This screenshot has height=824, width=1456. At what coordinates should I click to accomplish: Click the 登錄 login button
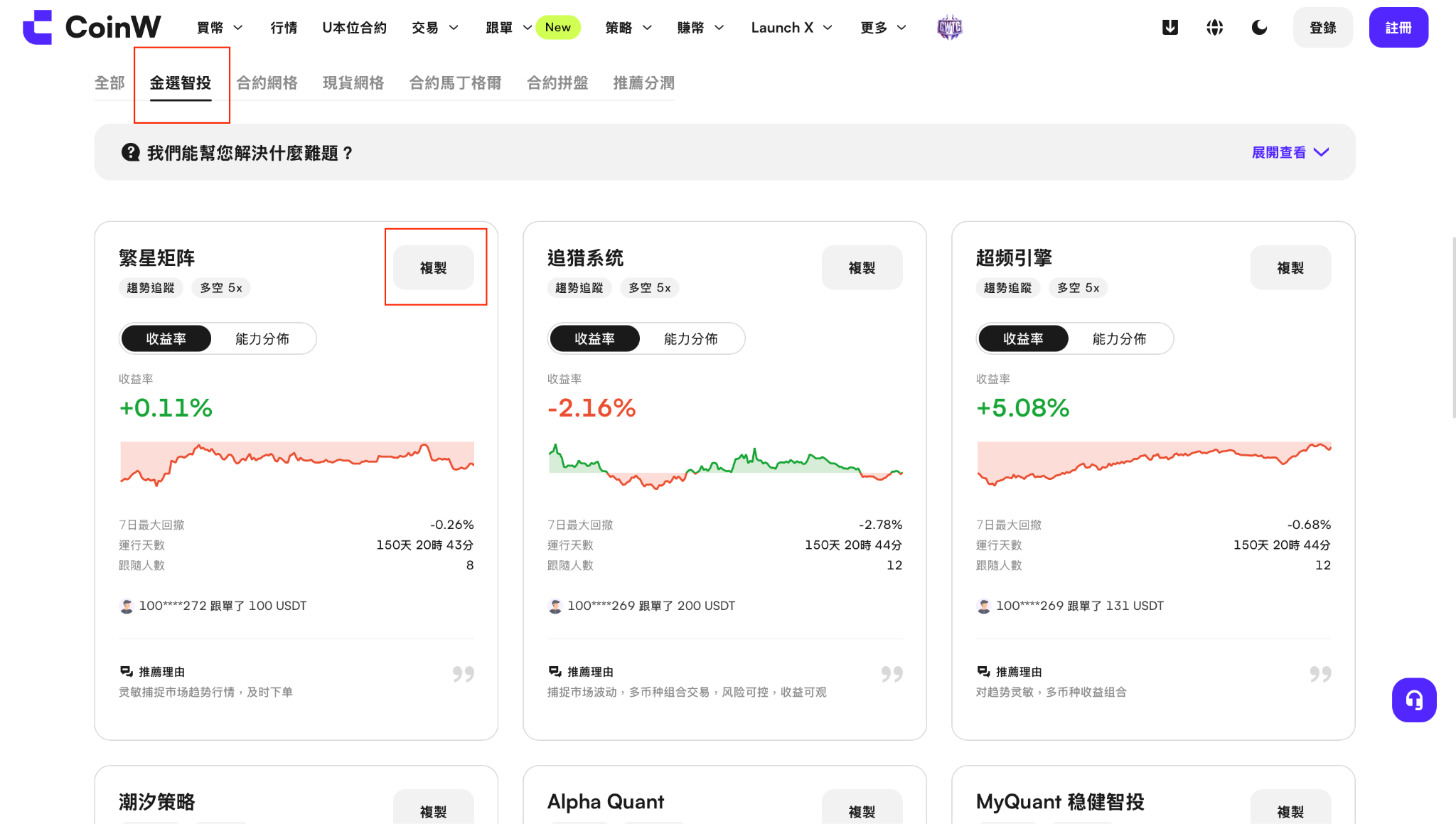click(1323, 28)
